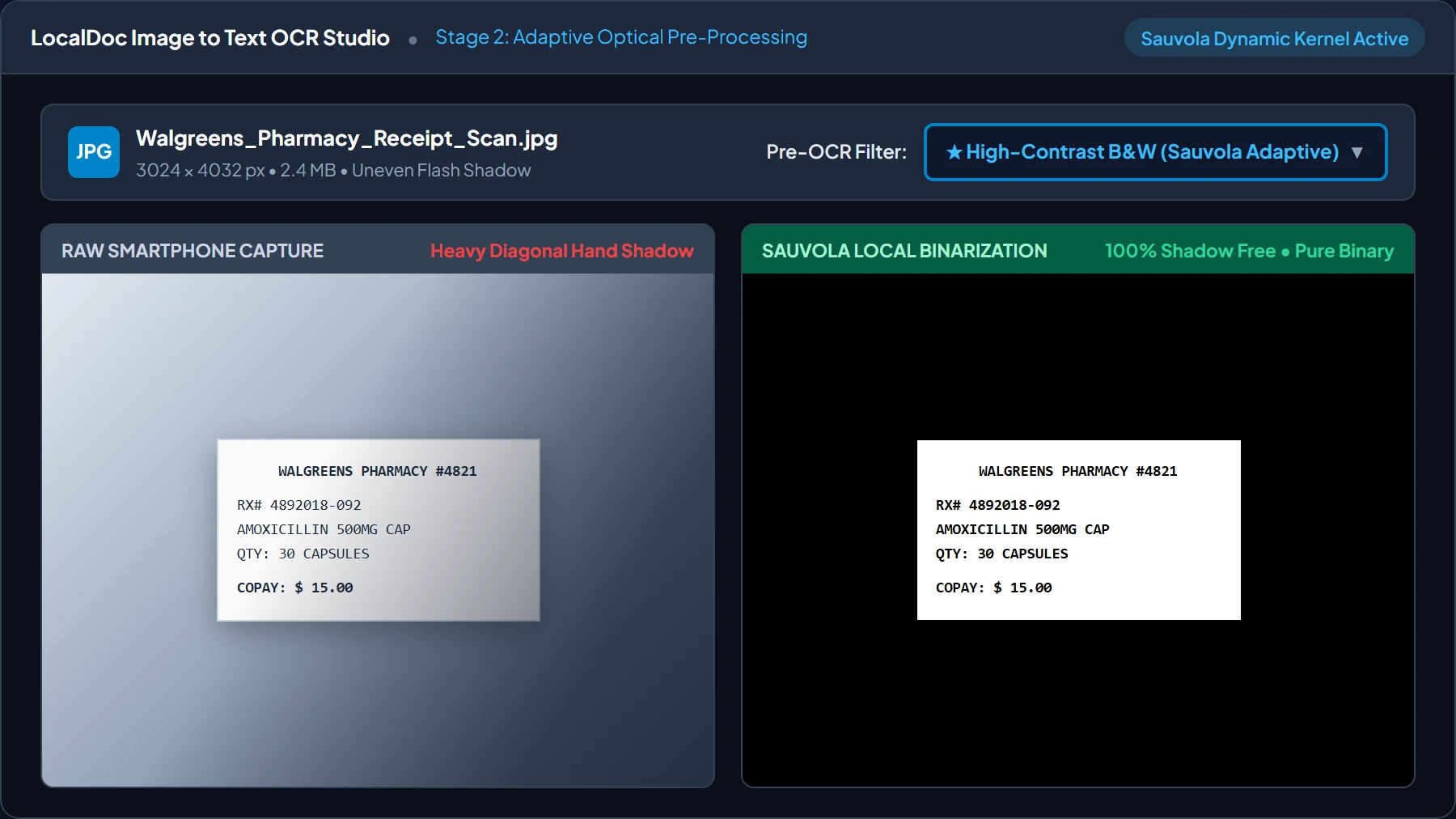Click AMOXICILLIN 500MG CAP in the raw capture
Viewport: 1456px width, 819px height.
tap(324, 529)
